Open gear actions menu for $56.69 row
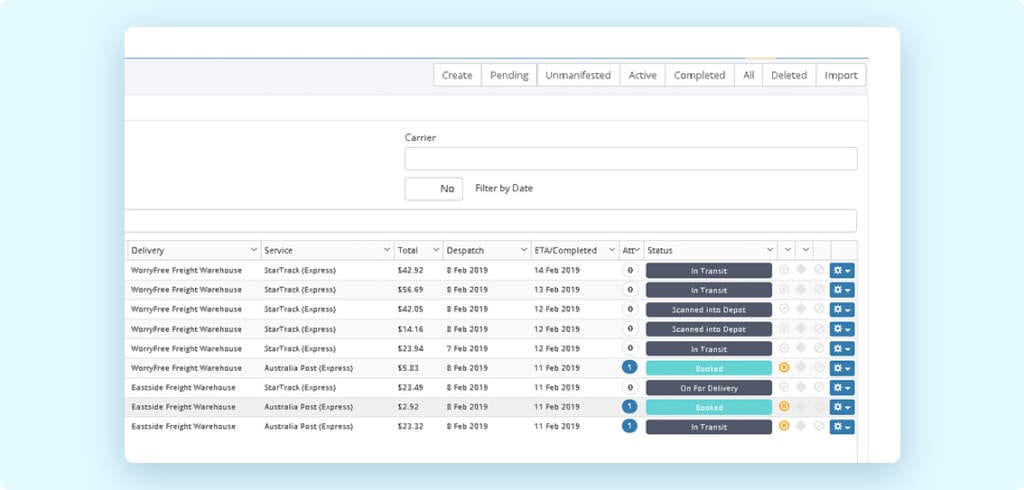Image resolution: width=1024 pixels, height=490 pixels. 842,290
